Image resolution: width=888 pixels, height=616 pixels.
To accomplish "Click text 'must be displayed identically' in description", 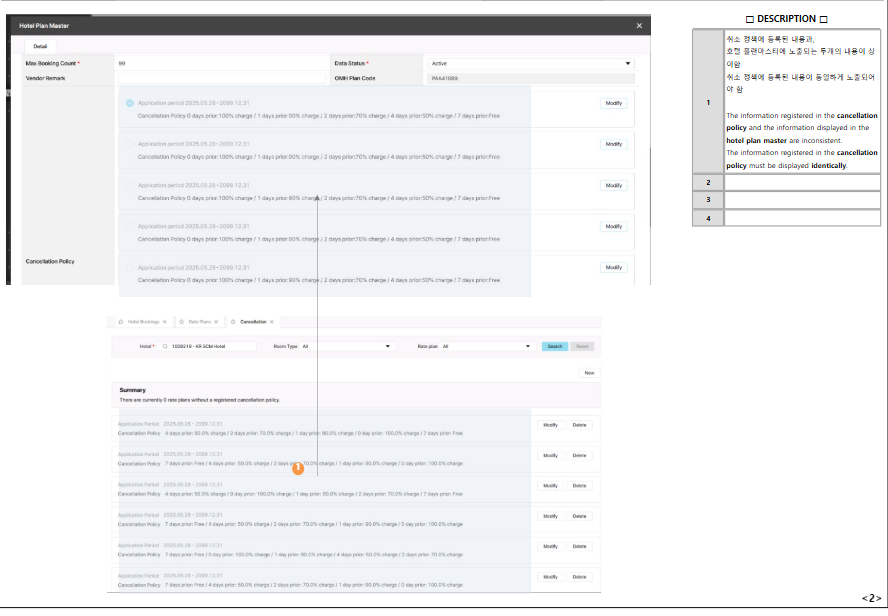I will click(798, 165).
